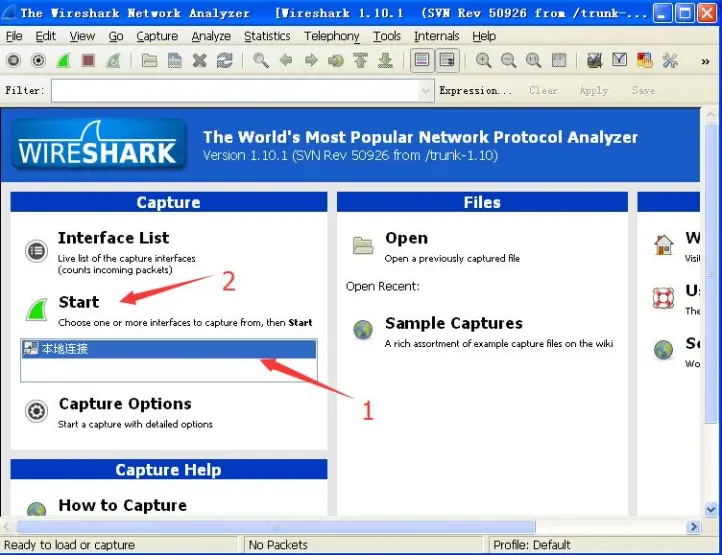This screenshot has height=555, width=722.
Task: Find a packet magnifier toolbar icon
Action: tap(261, 60)
